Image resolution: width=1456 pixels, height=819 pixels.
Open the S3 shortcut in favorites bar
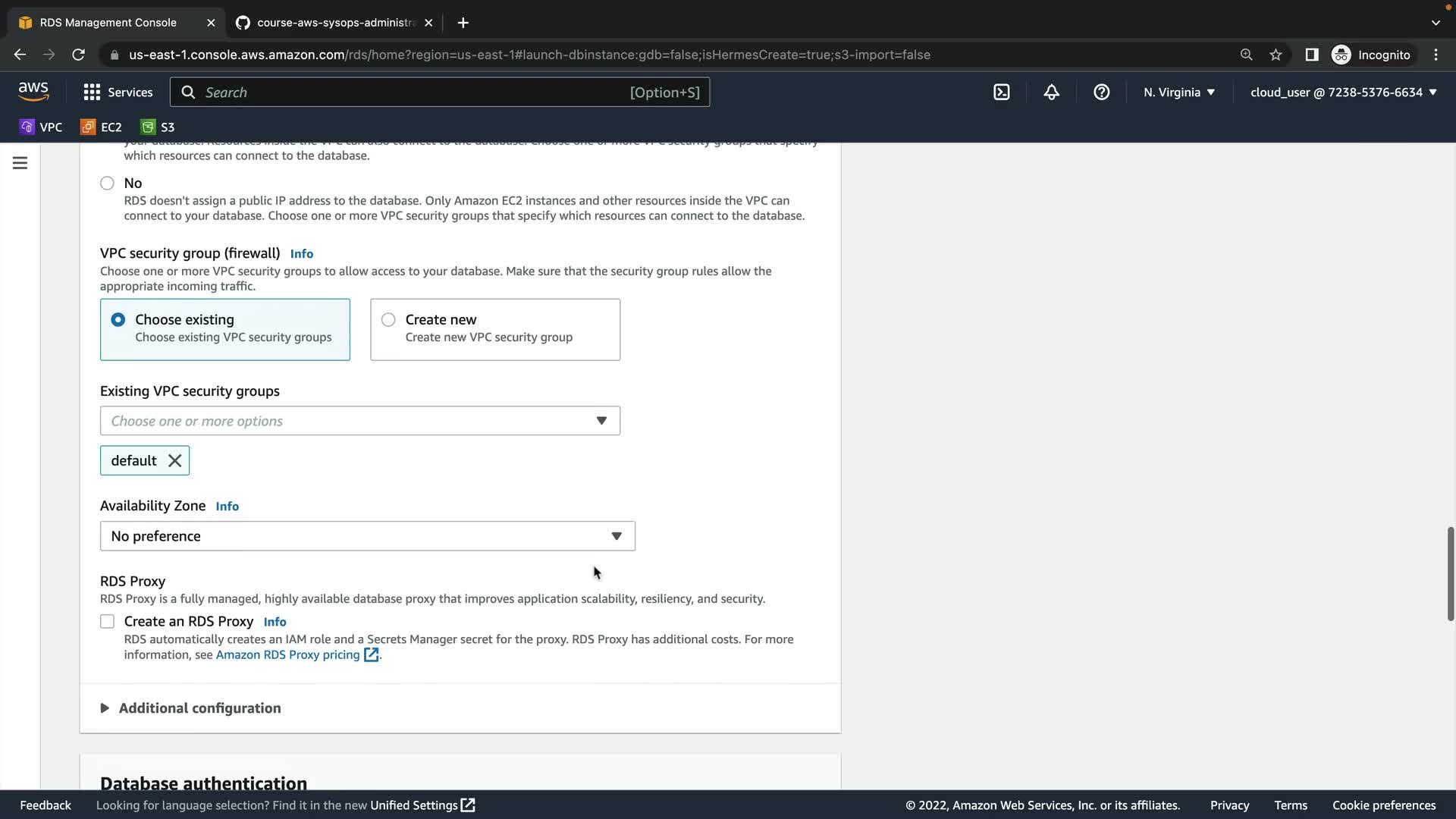pyautogui.click(x=158, y=127)
